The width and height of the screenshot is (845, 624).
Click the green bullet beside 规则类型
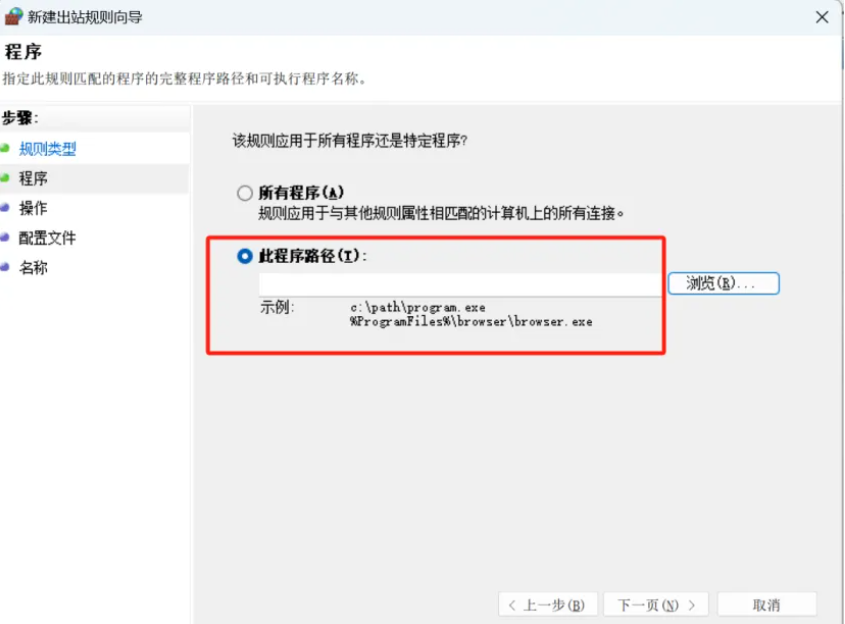(5, 149)
